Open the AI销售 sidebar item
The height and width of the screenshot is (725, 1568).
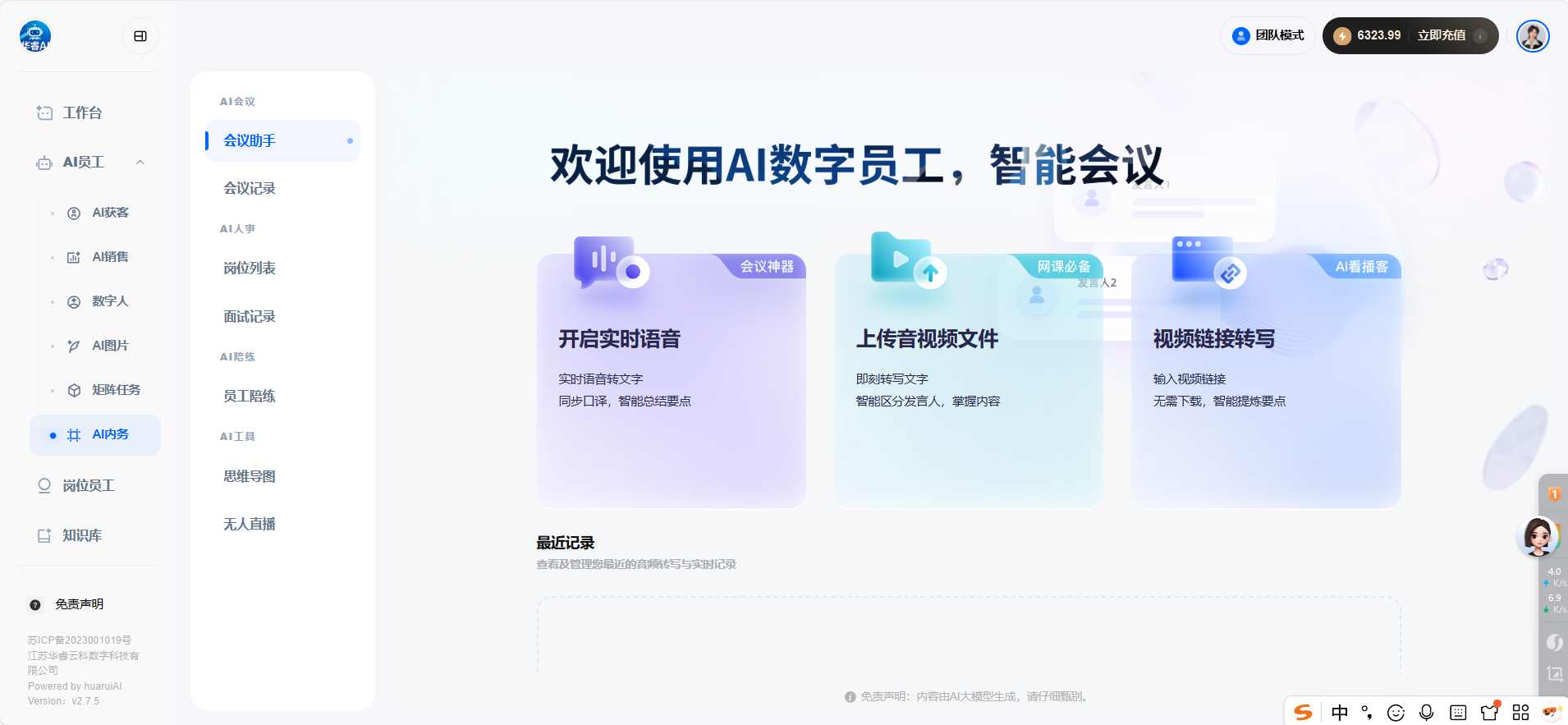point(109,257)
